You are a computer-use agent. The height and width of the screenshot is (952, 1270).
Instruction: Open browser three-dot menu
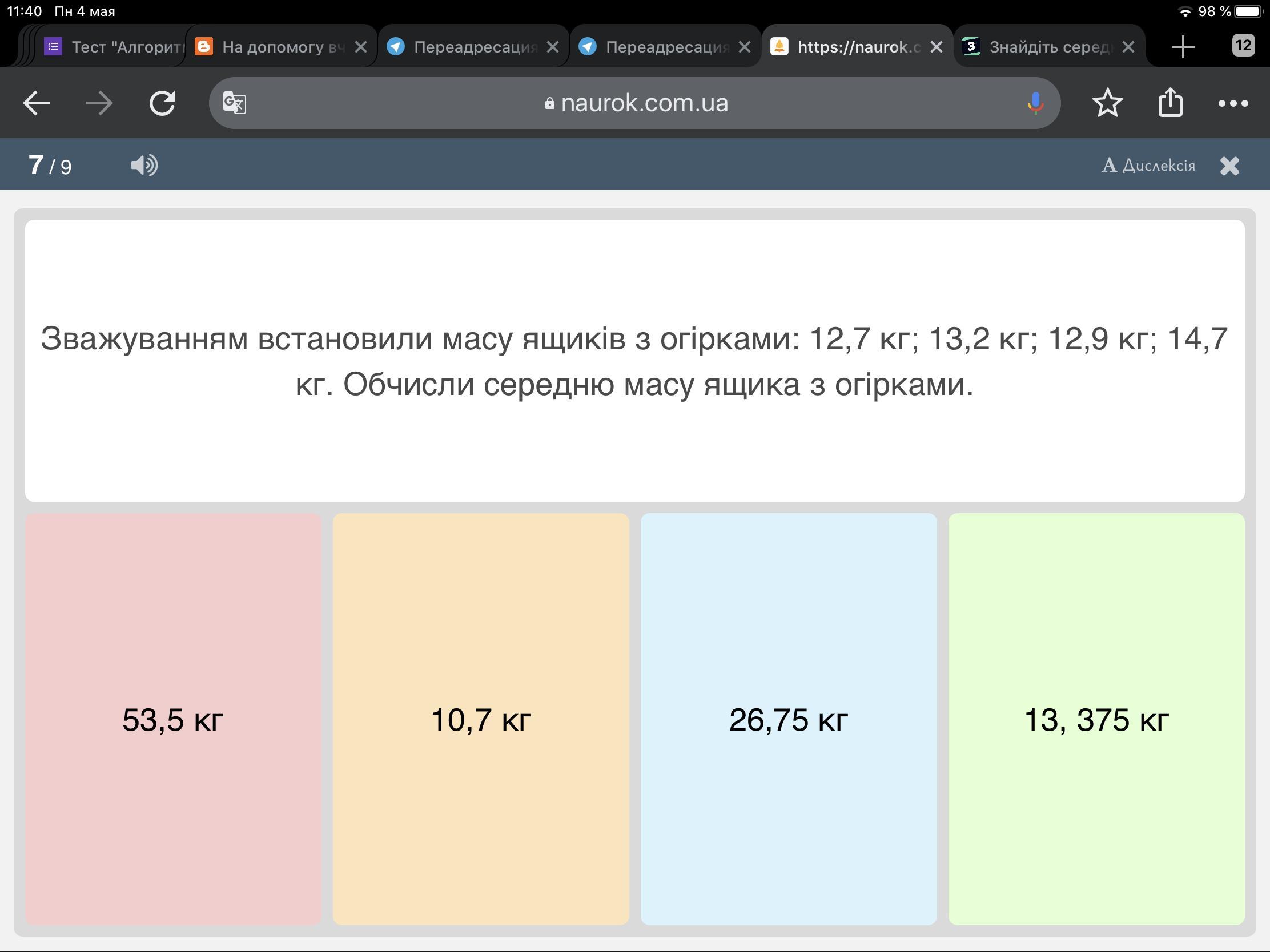click(1233, 103)
